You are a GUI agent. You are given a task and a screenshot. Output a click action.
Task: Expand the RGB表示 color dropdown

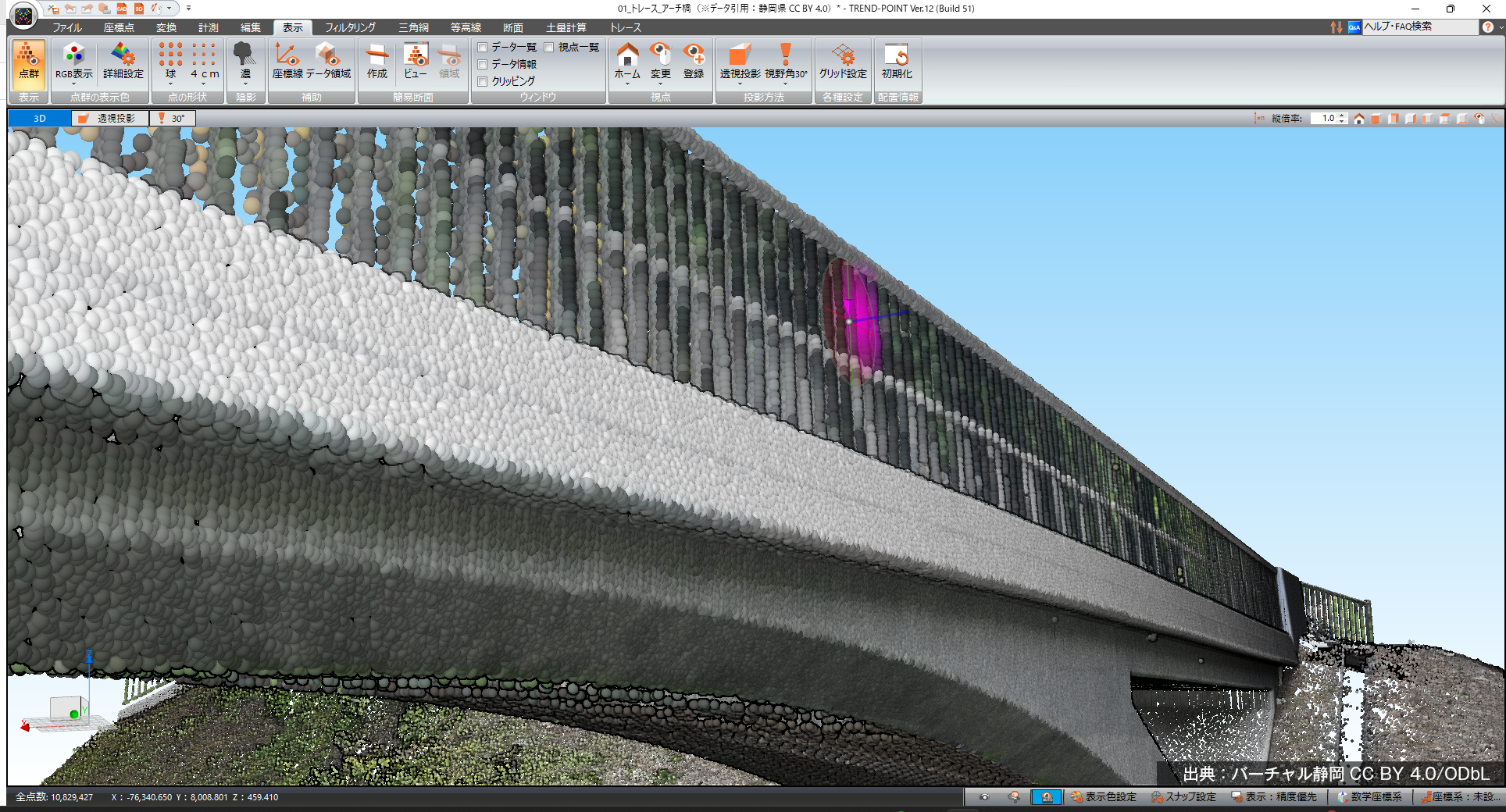tap(73, 83)
